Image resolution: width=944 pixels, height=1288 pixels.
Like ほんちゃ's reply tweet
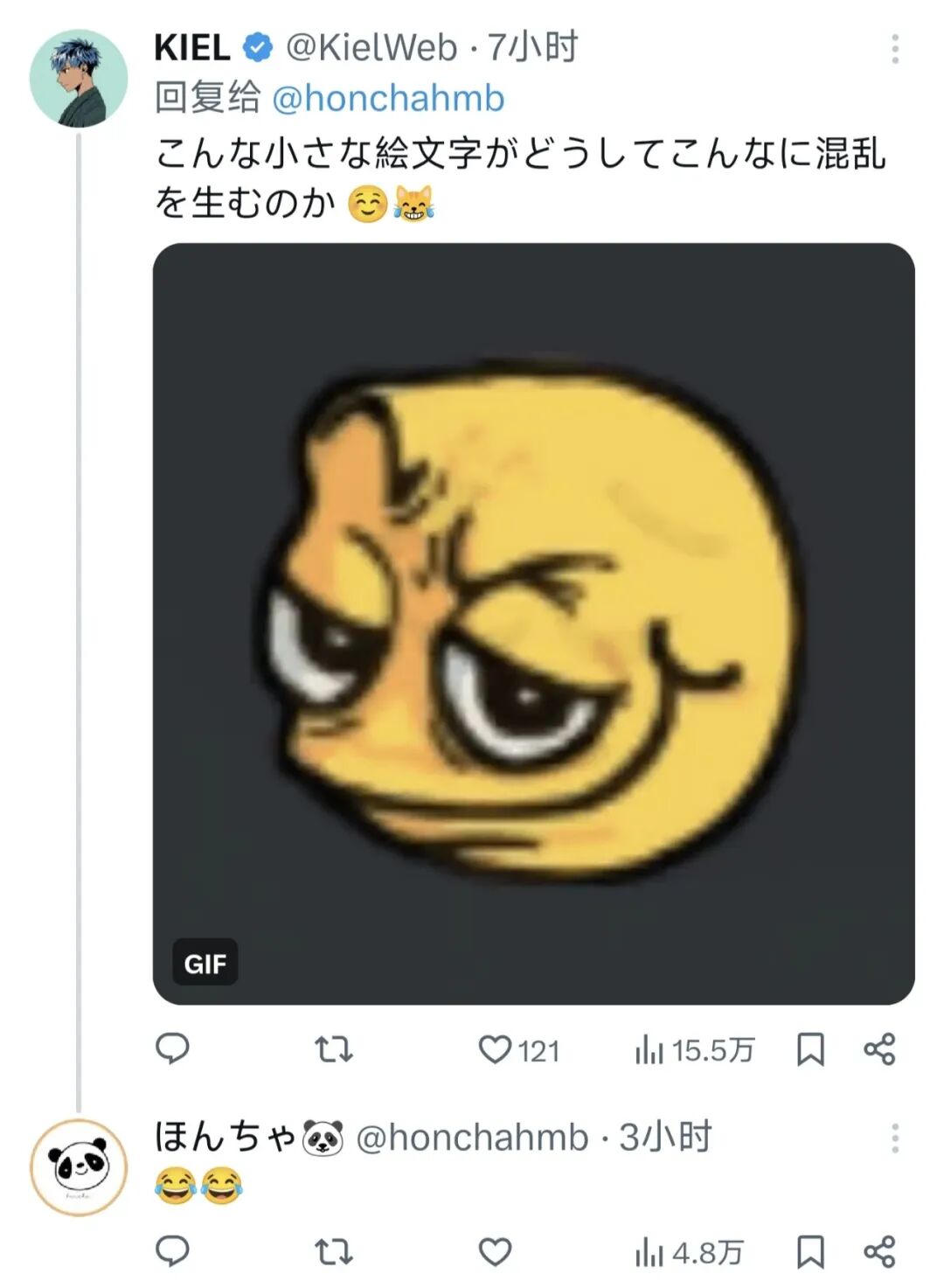(x=495, y=1252)
